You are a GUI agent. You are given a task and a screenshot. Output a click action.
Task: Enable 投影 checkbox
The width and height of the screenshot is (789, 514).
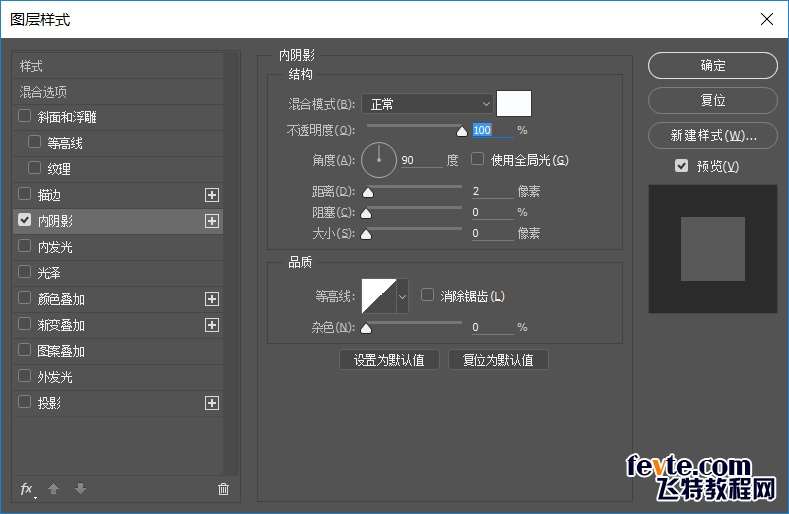click(24, 402)
